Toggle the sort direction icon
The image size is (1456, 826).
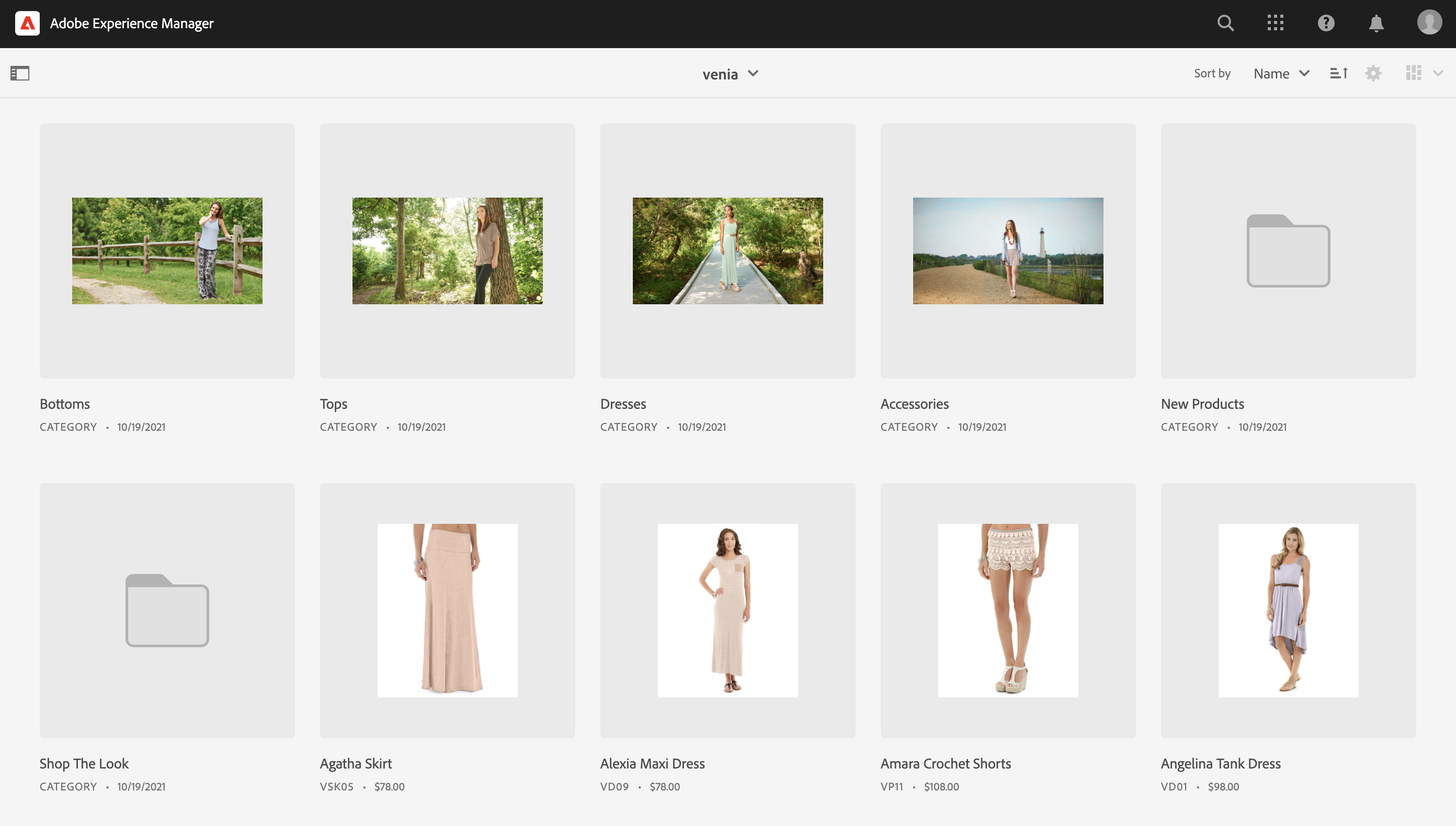pyautogui.click(x=1338, y=73)
